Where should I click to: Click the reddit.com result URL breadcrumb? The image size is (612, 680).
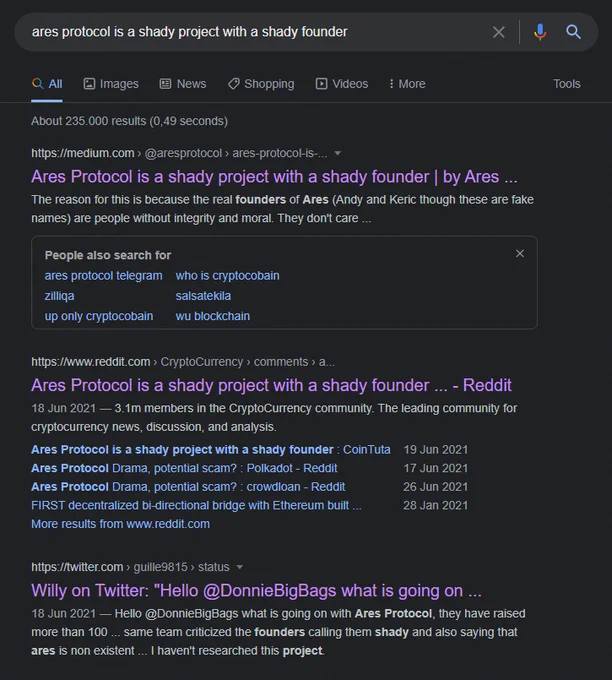click(x=183, y=362)
